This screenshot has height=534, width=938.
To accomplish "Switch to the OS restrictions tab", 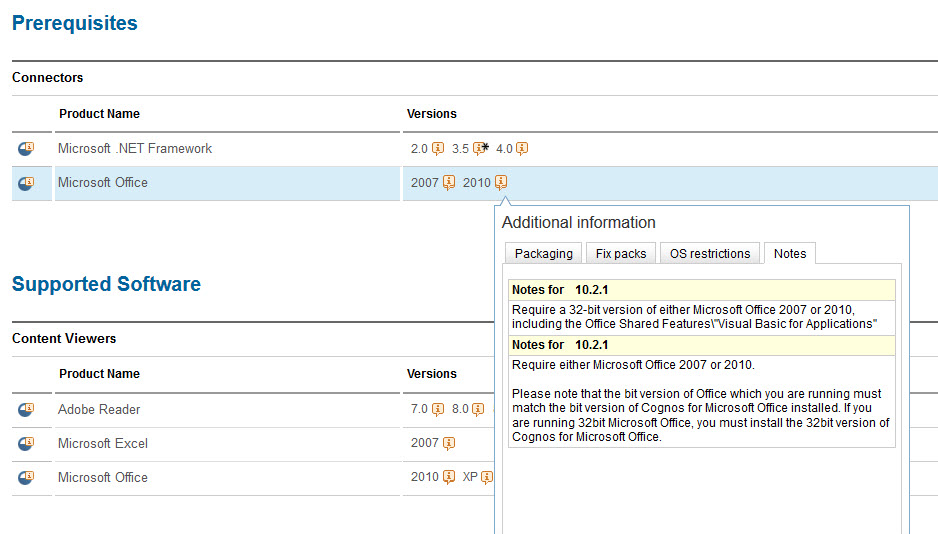I will click(x=709, y=254).
